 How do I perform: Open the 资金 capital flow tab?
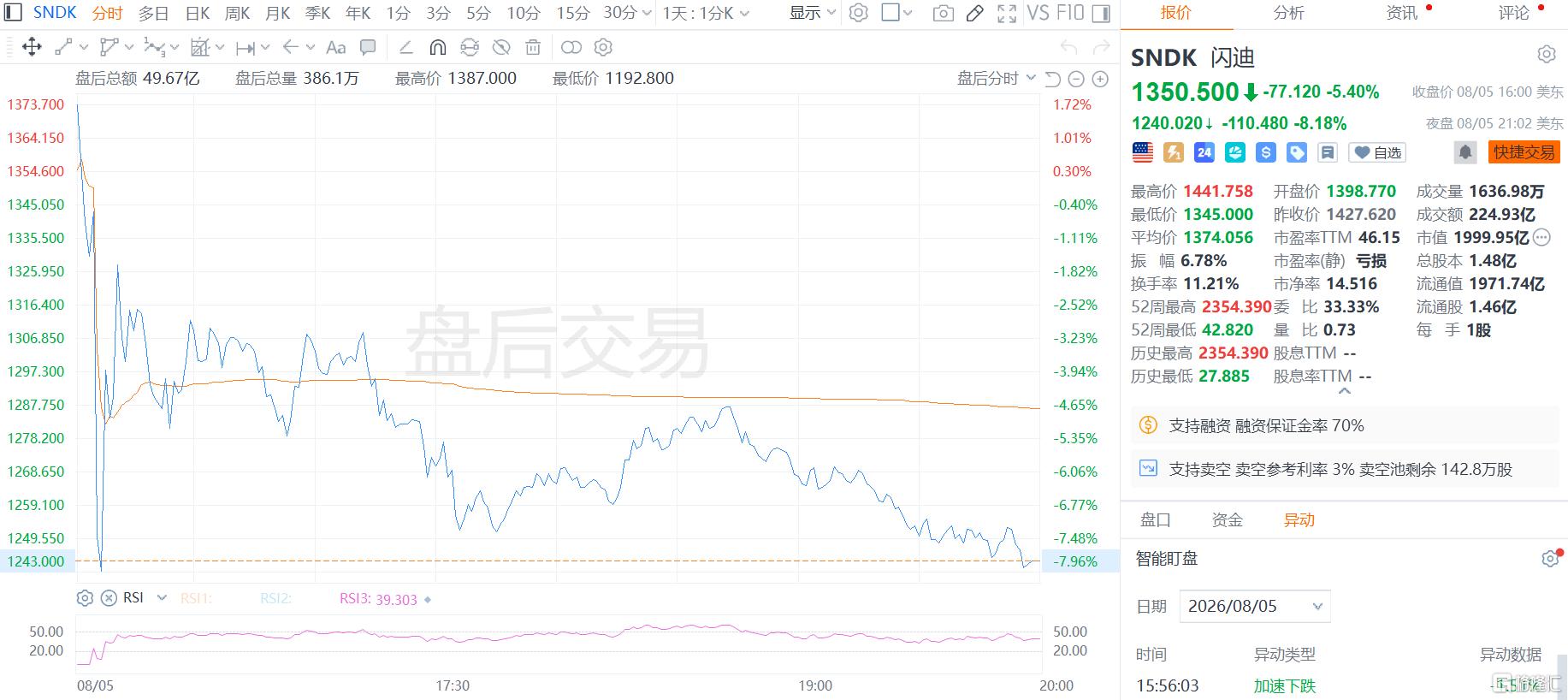(x=1227, y=519)
